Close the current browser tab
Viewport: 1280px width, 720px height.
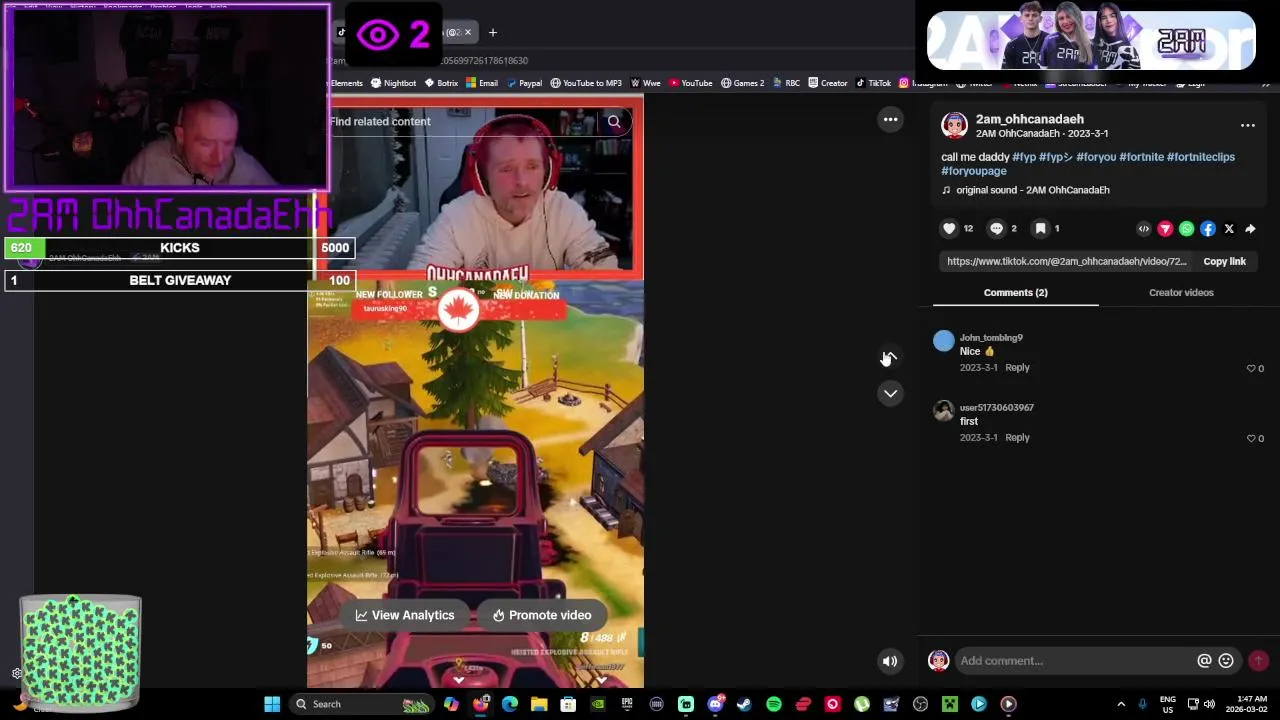click(x=467, y=32)
